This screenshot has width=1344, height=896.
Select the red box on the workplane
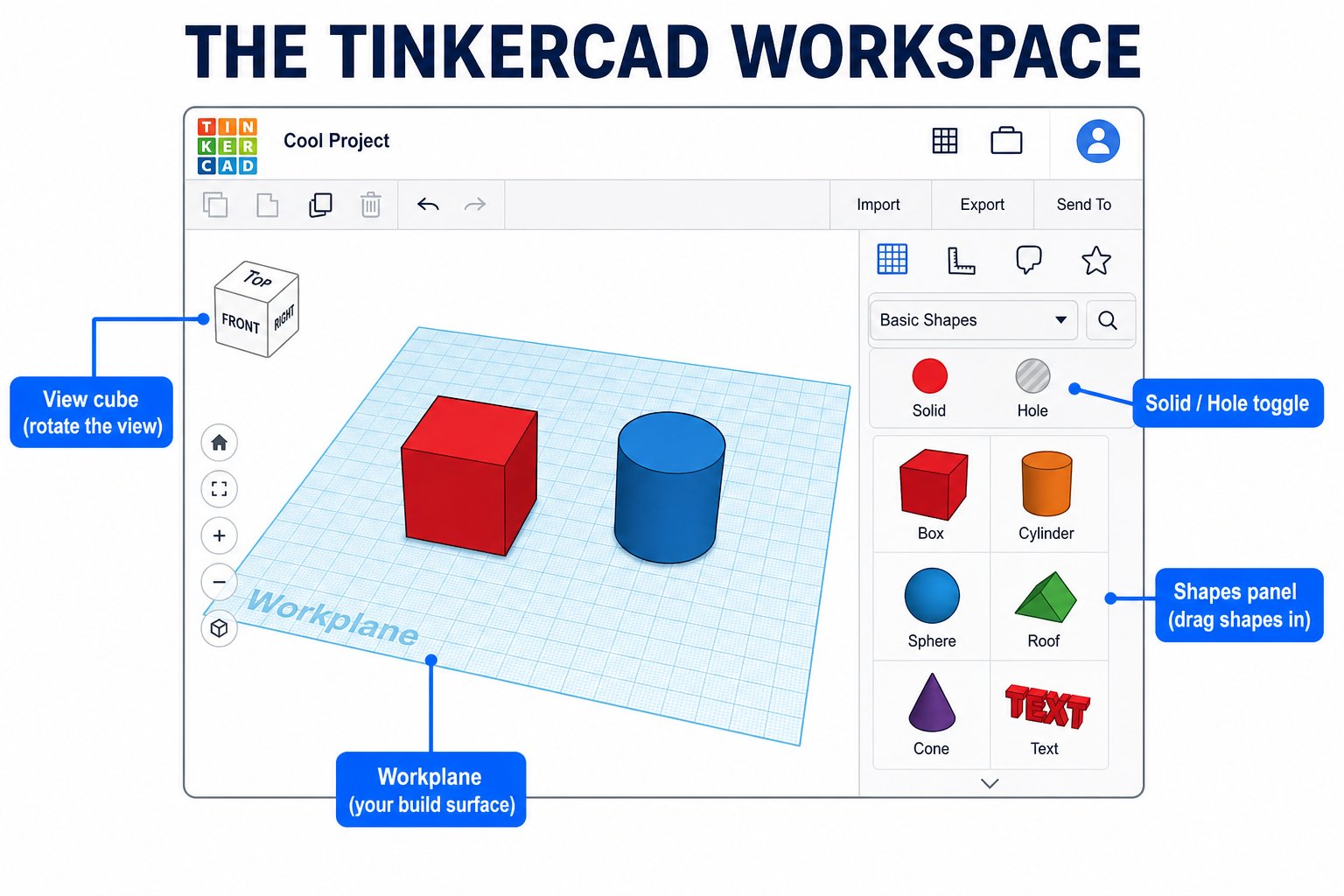click(469, 475)
